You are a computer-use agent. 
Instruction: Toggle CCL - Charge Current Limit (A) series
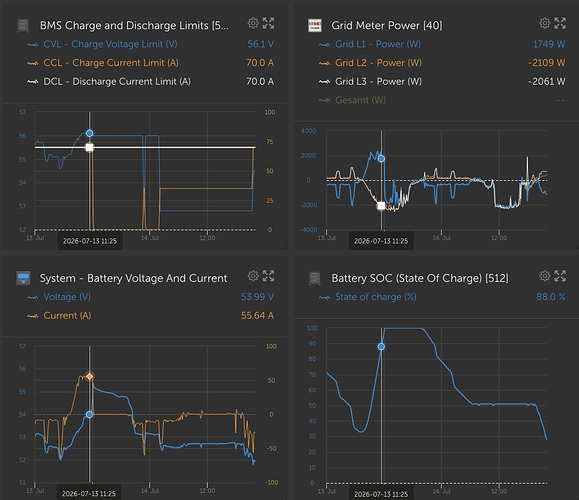103,63
